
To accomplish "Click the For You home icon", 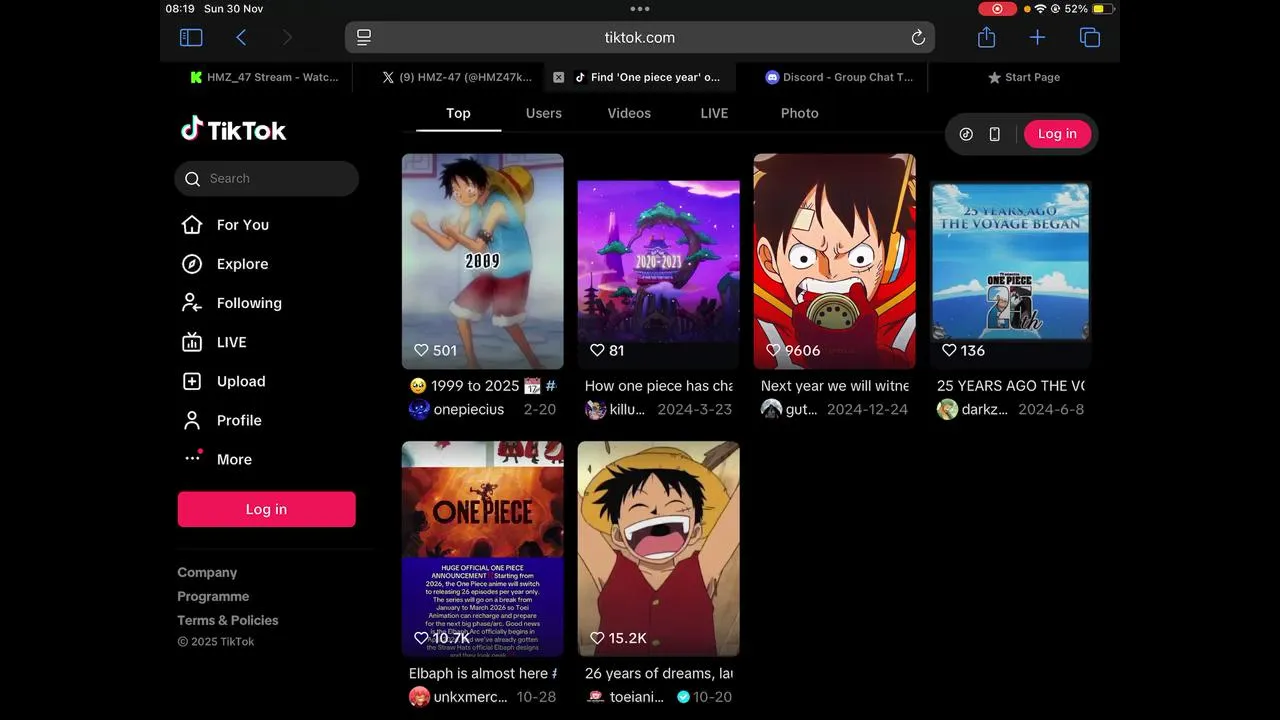I will (192, 225).
